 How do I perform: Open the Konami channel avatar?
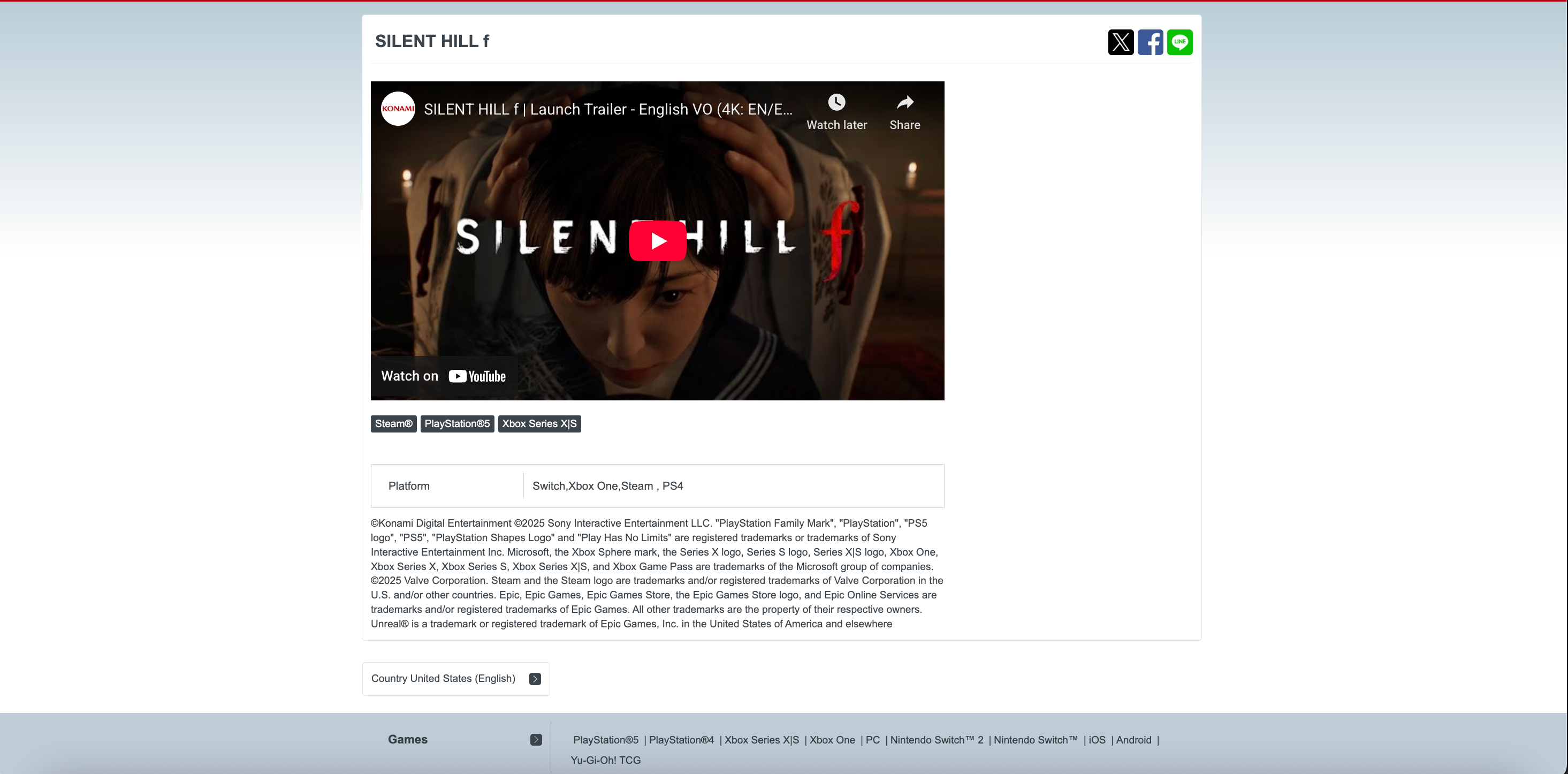click(398, 109)
